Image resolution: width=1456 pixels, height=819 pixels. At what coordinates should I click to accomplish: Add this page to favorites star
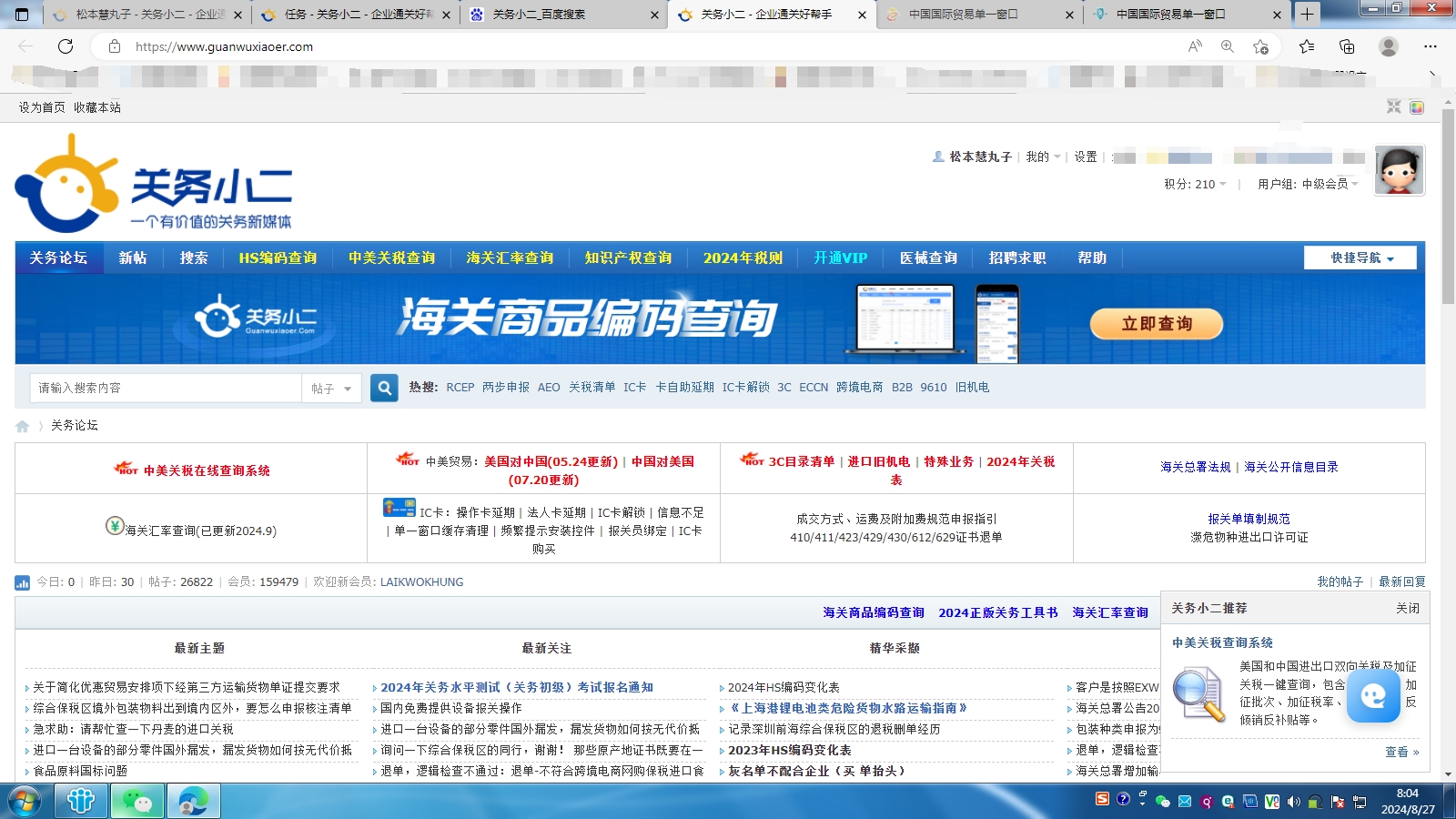[1260, 46]
